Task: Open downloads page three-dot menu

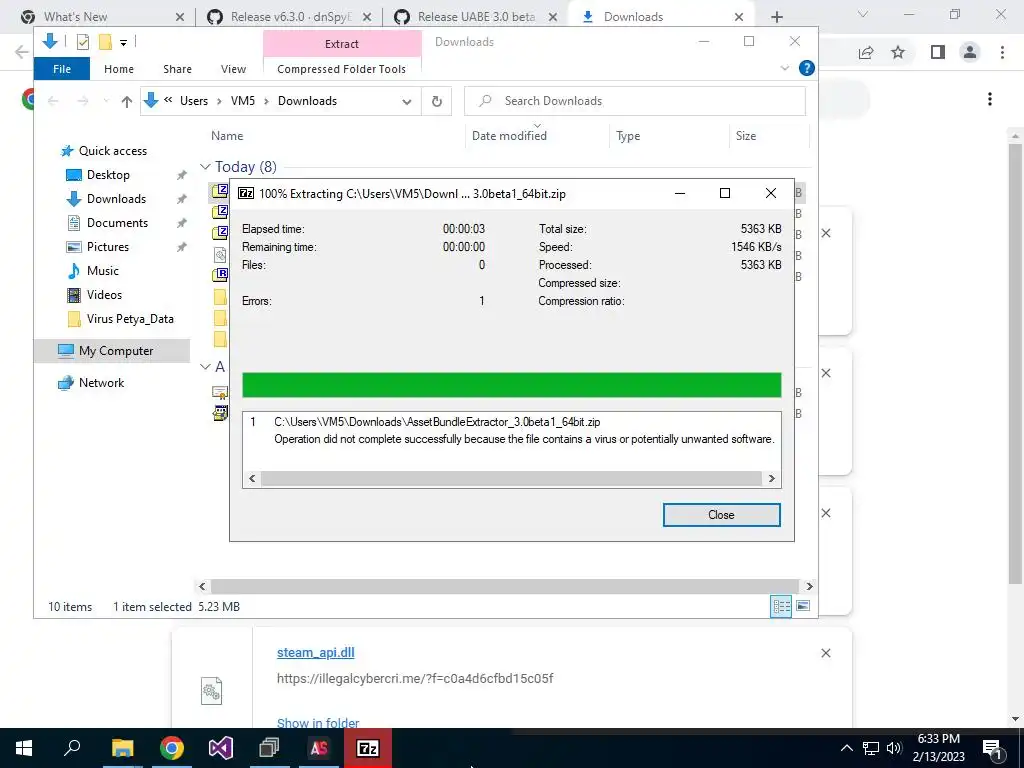Action: pyautogui.click(x=990, y=99)
